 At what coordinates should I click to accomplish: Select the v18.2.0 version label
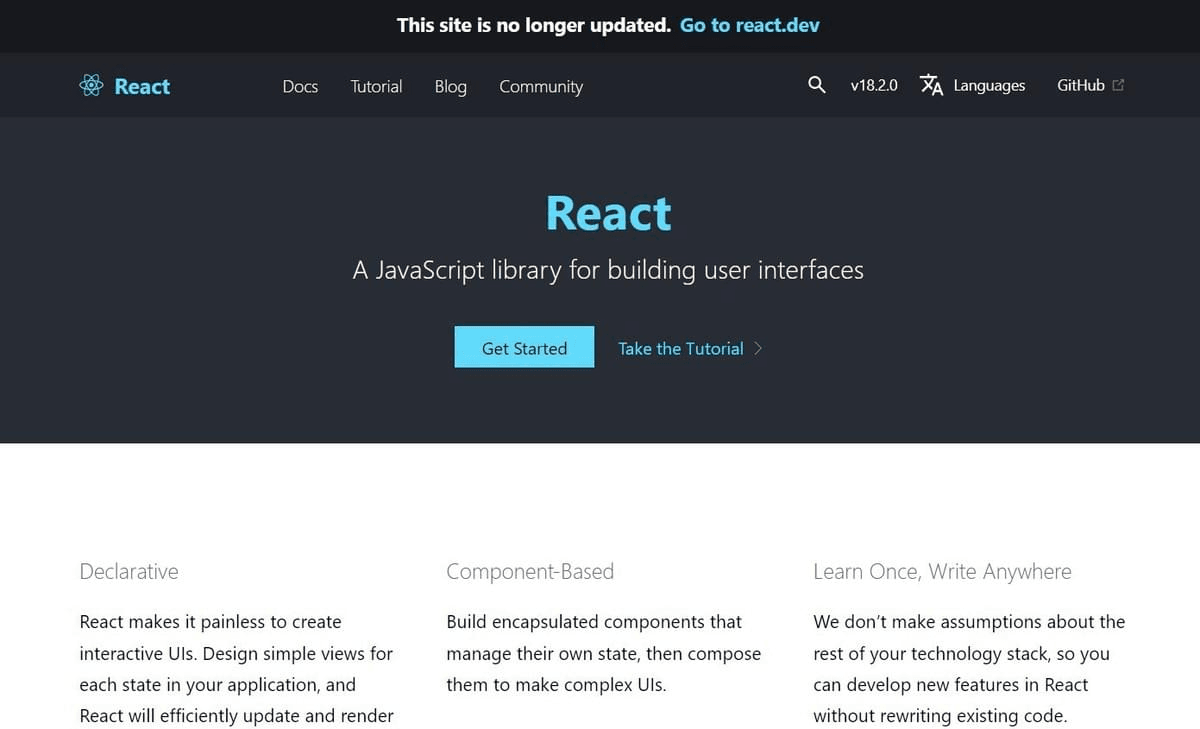tap(873, 85)
